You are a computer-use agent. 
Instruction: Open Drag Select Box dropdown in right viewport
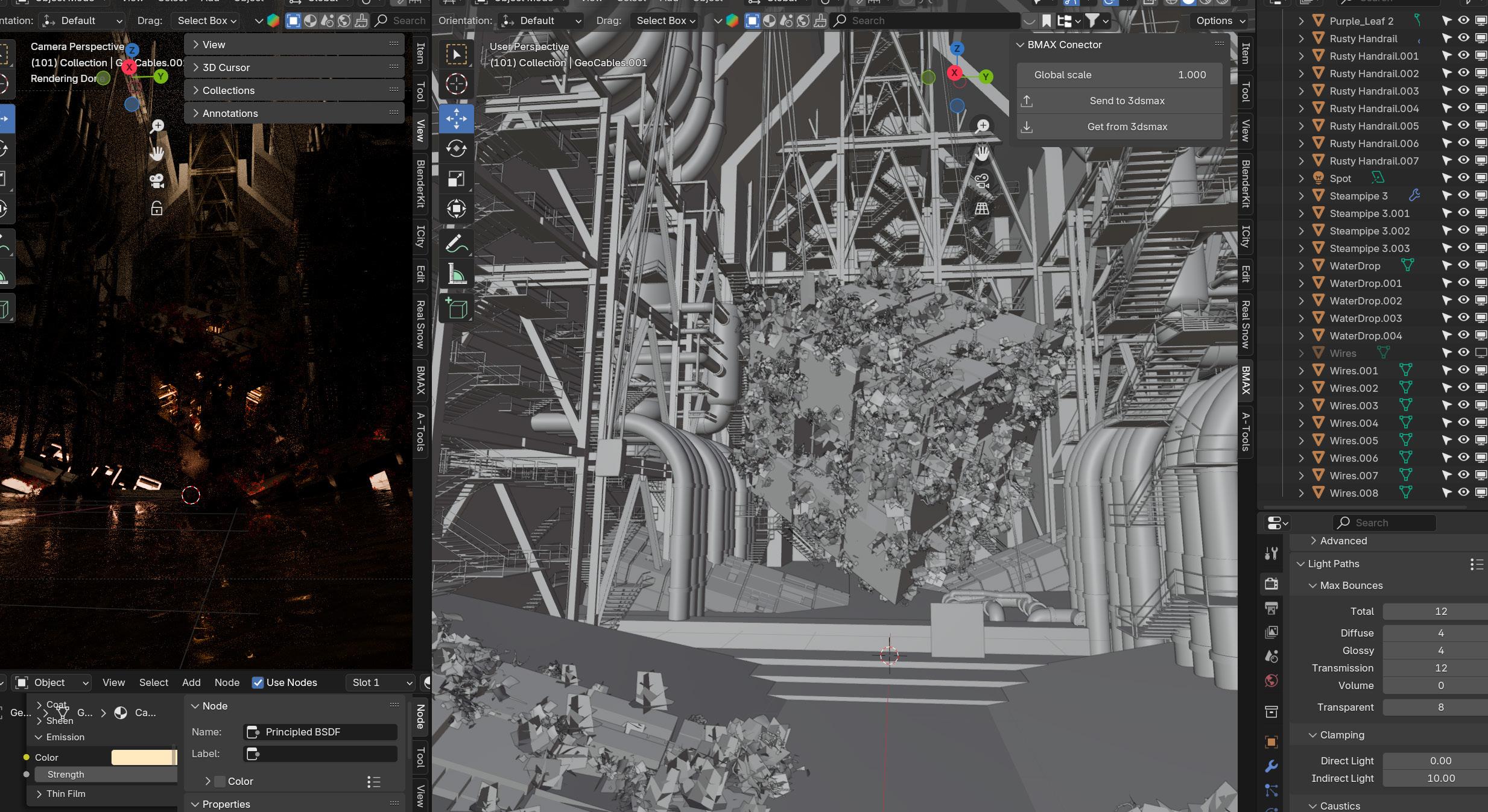[x=665, y=21]
